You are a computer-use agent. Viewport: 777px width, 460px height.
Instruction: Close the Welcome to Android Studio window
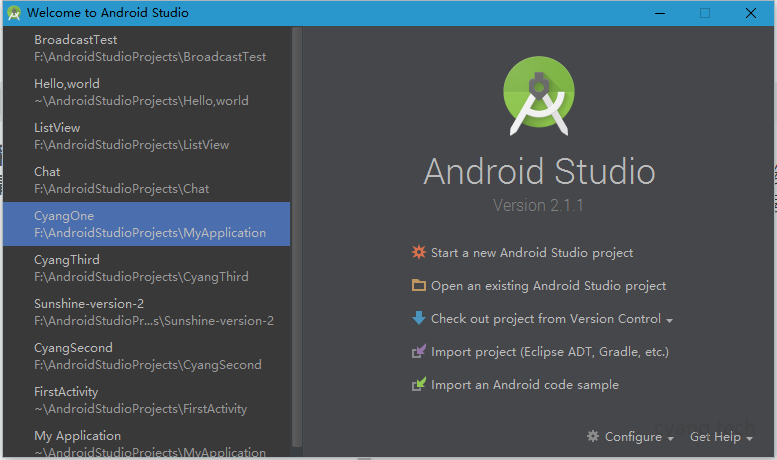[751, 13]
